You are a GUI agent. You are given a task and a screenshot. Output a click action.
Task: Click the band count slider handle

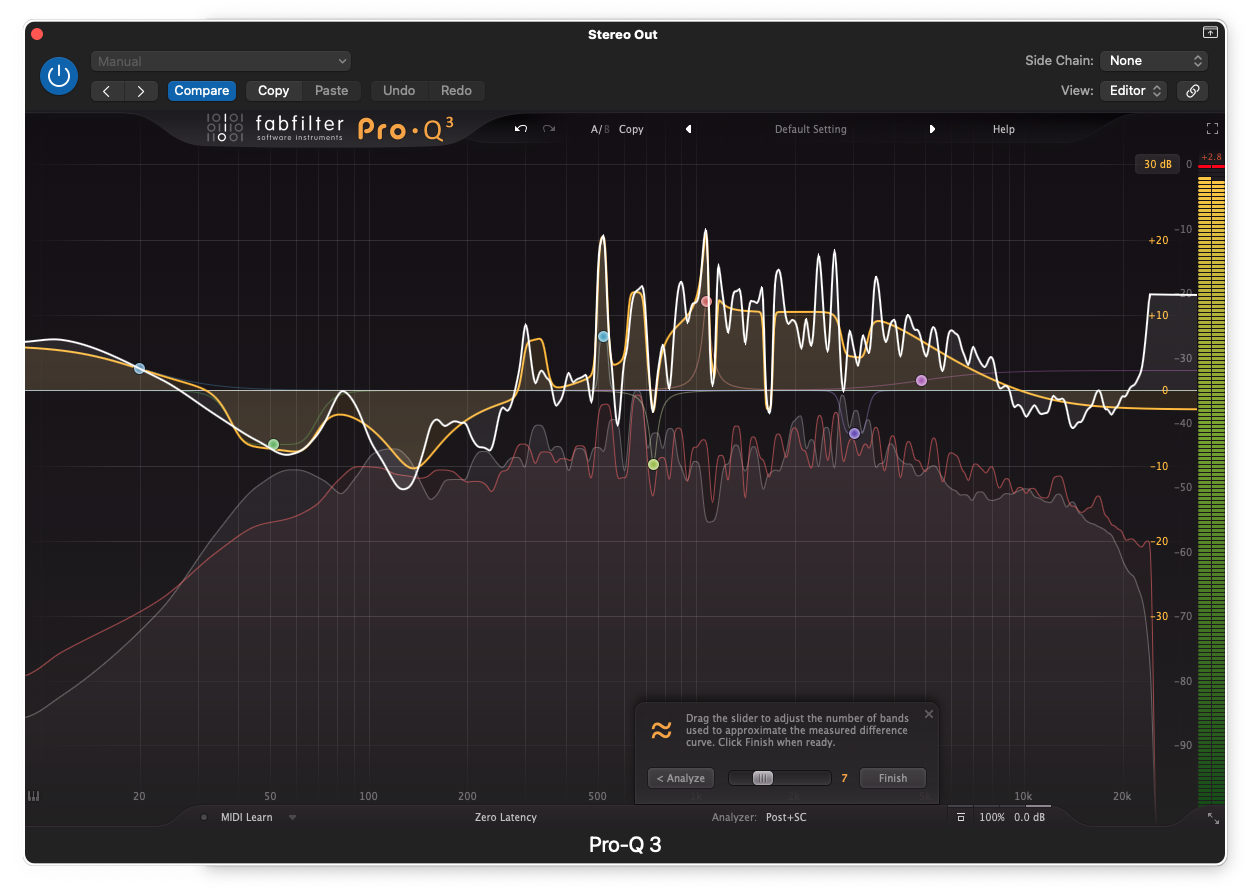[762, 778]
